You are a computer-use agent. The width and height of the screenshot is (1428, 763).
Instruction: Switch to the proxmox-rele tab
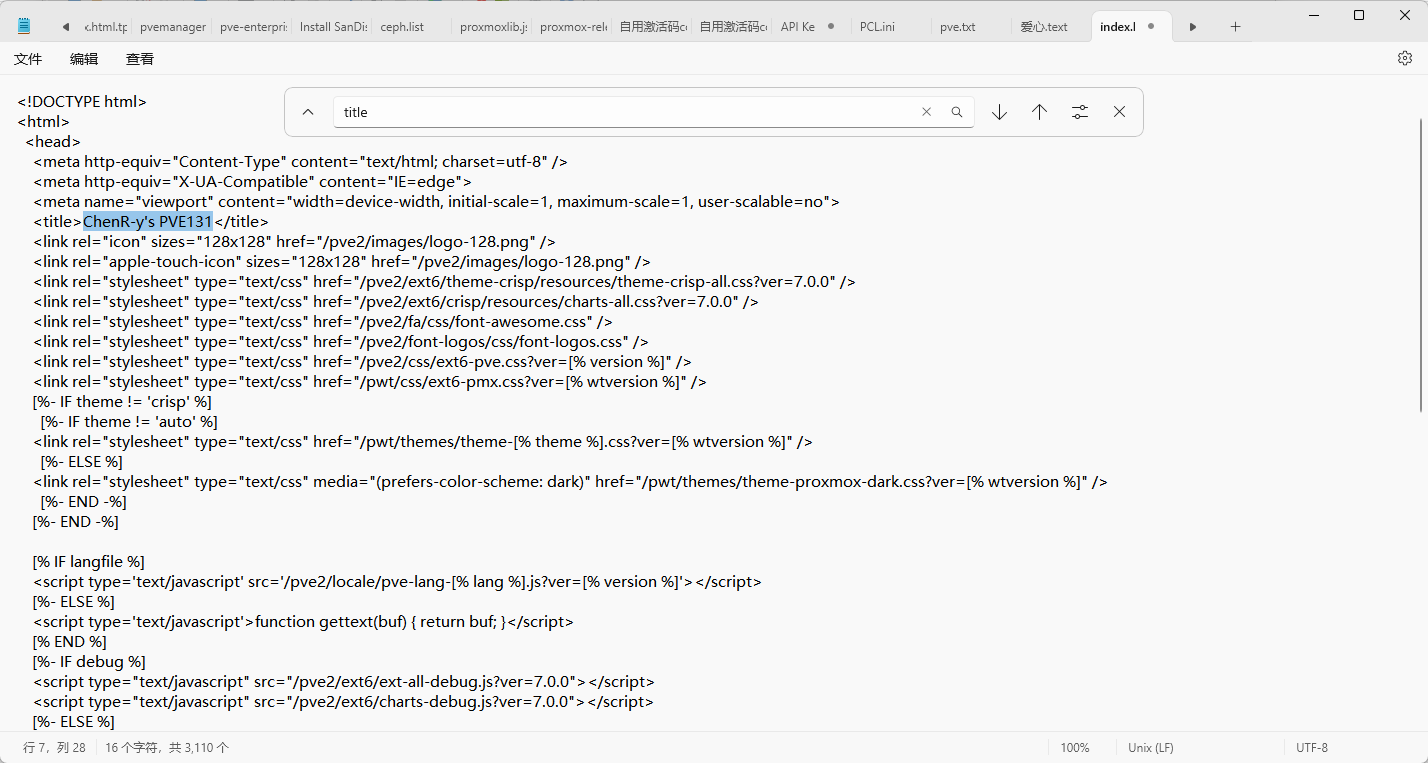coord(572,27)
